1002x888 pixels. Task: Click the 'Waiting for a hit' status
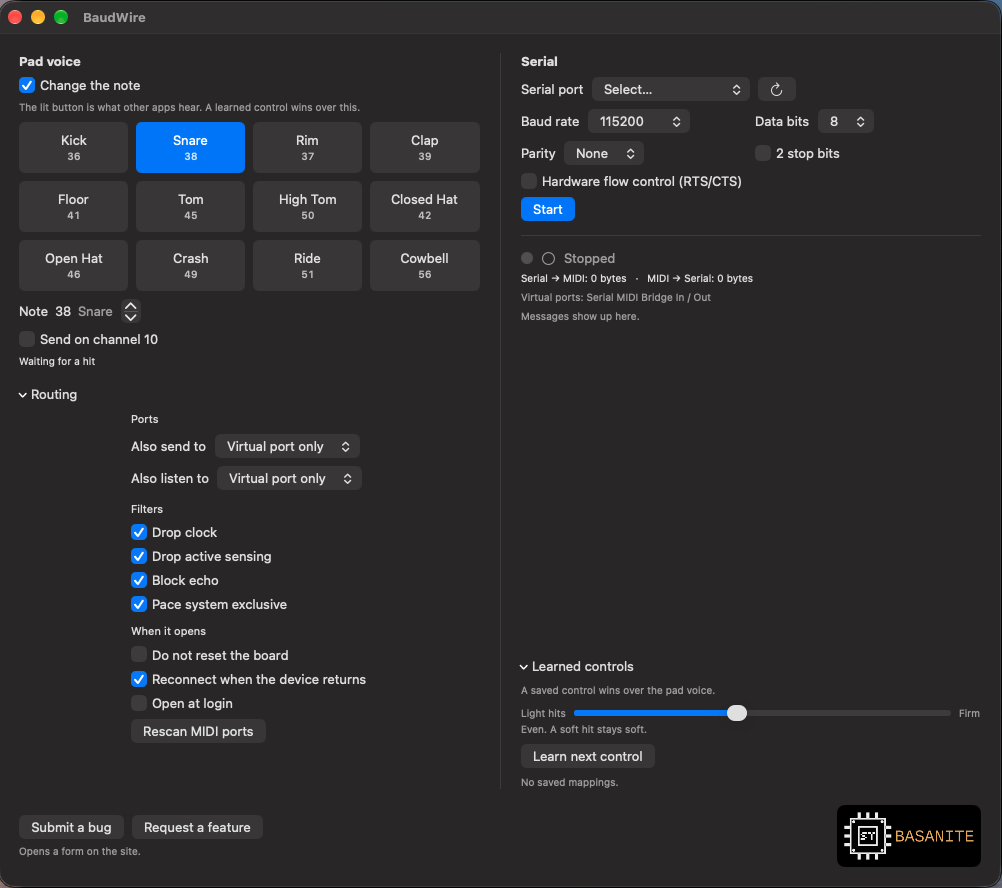[57, 362]
